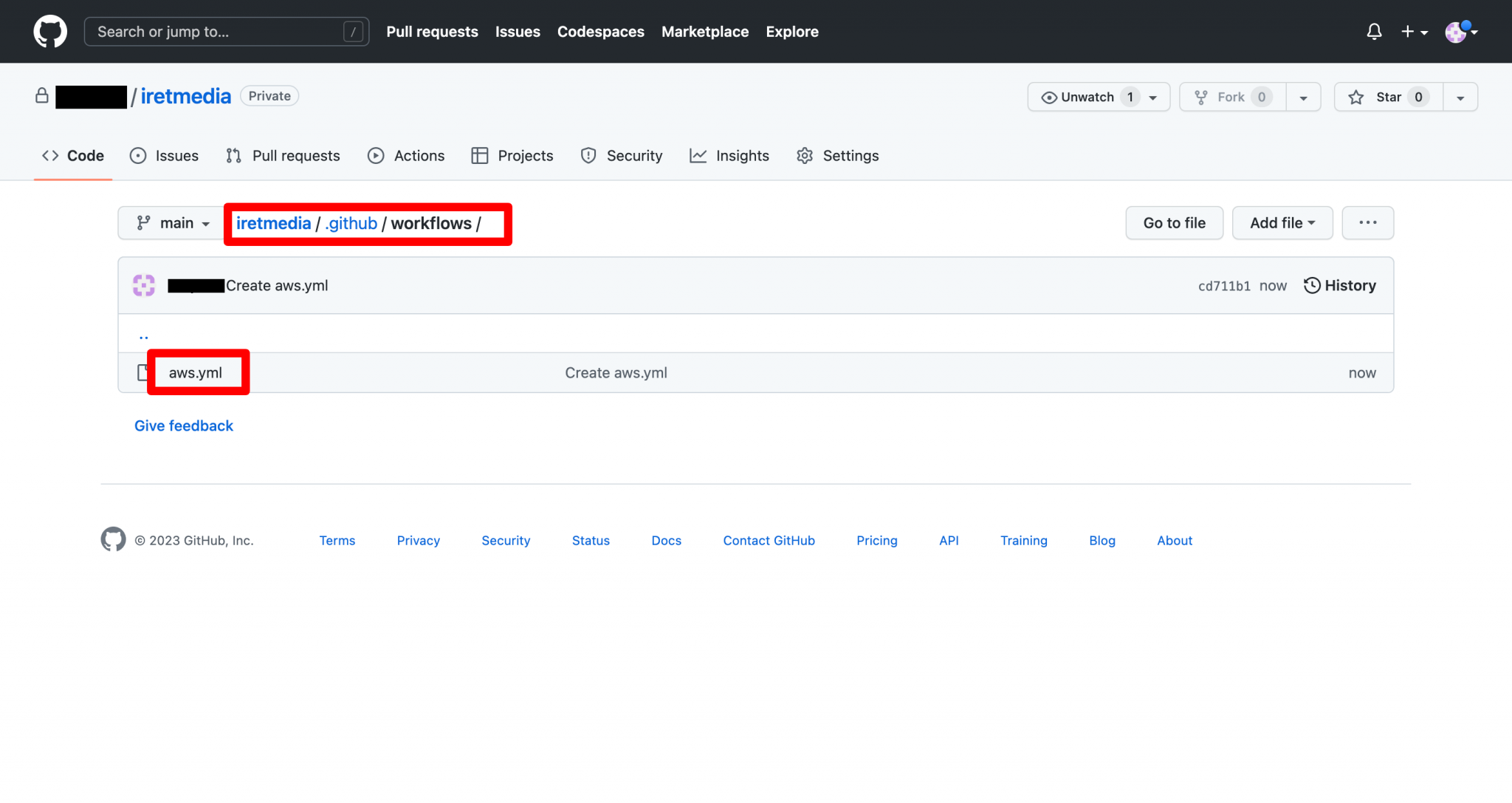The width and height of the screenshot is (1512, 803).
Task: Click the ellipsis more options button
Action: coord(1367,222)
